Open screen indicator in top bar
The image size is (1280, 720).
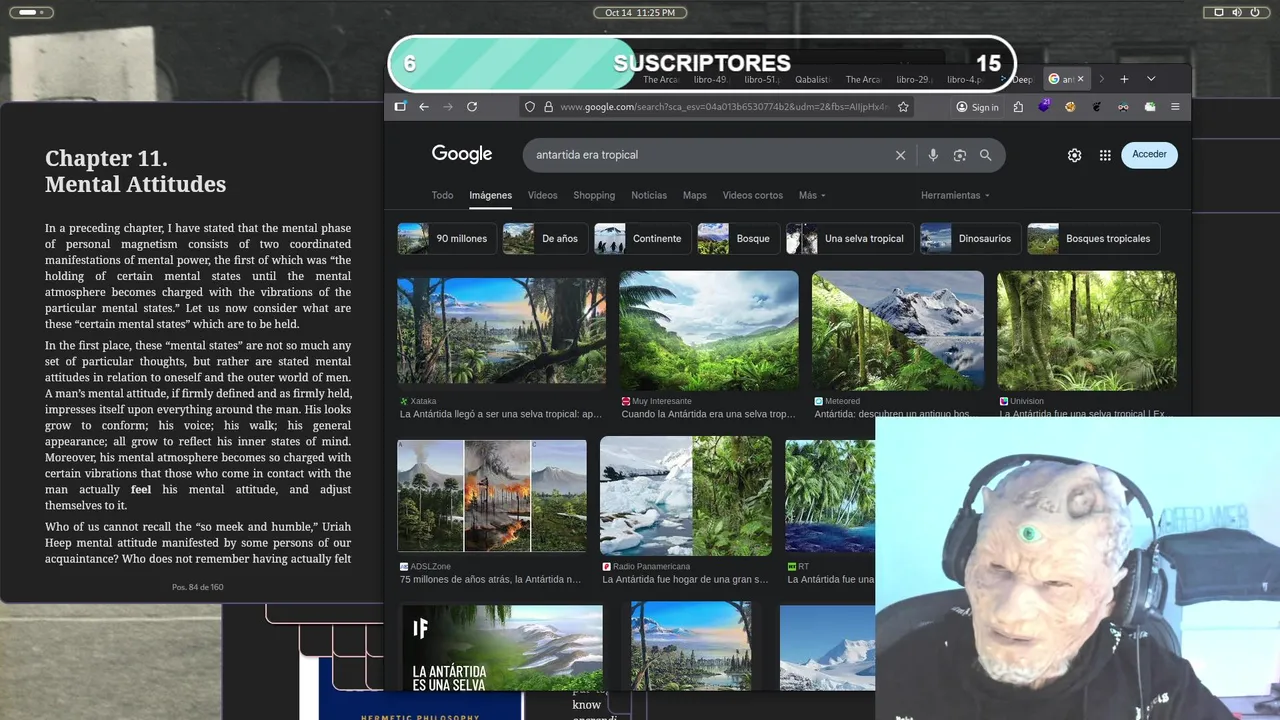(1219, 12)
